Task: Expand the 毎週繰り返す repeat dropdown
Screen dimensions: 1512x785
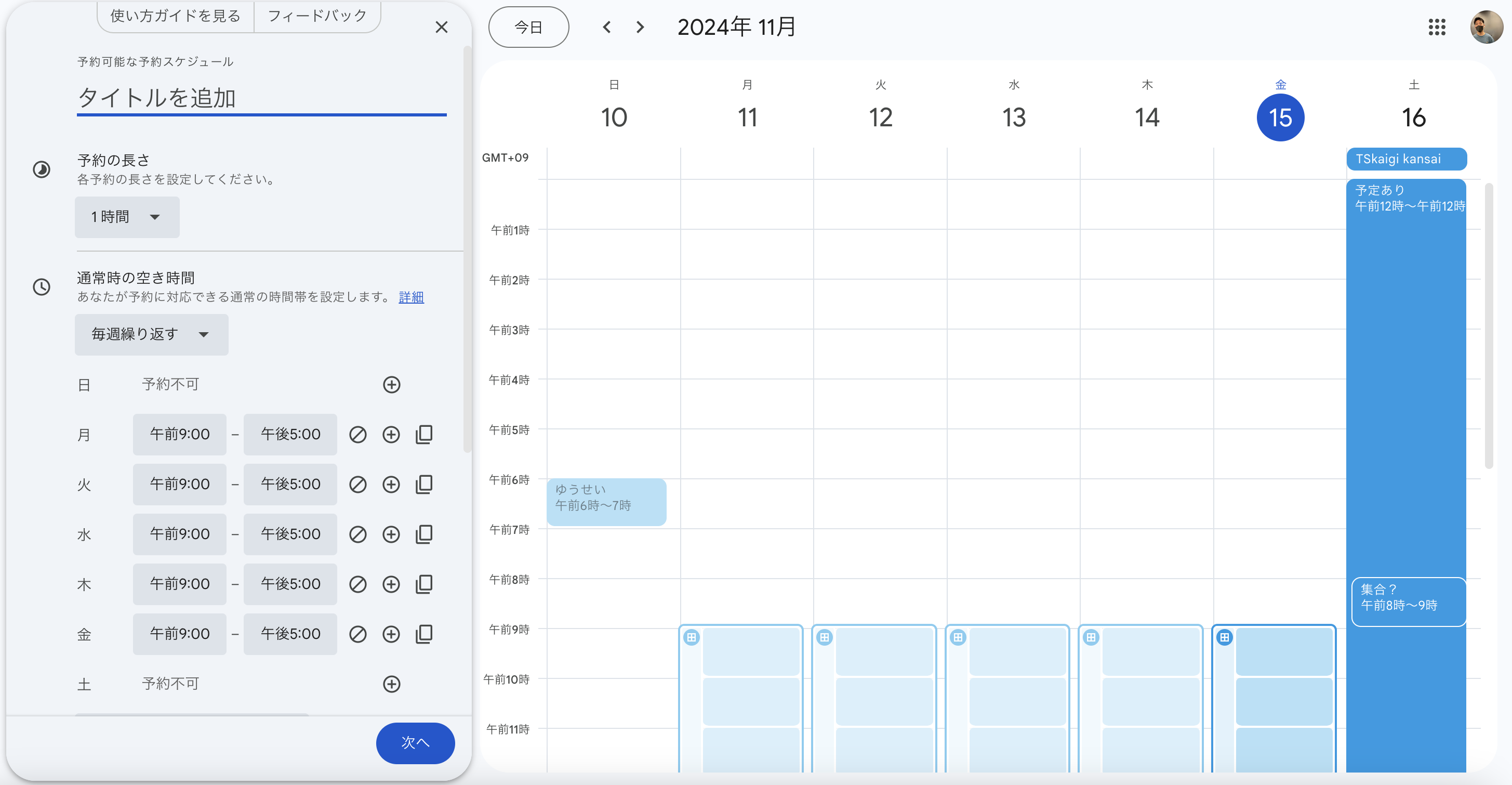Action: (151, 335)
